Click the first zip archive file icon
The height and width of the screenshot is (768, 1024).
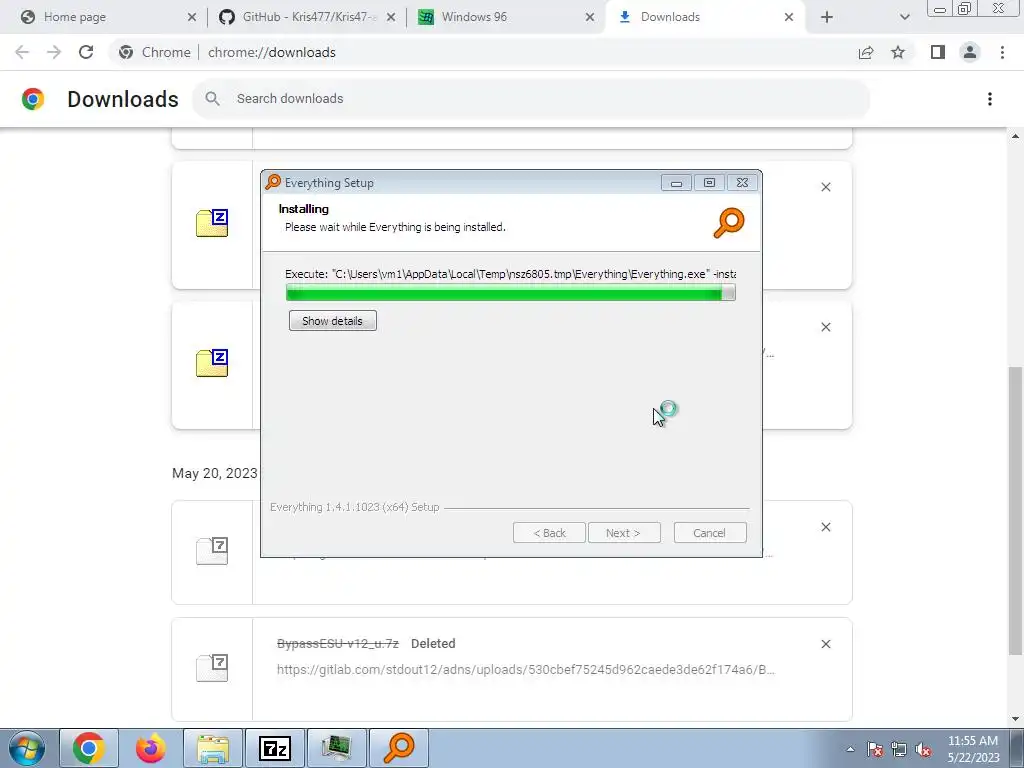pyautogui.click(x=212, y=223)
